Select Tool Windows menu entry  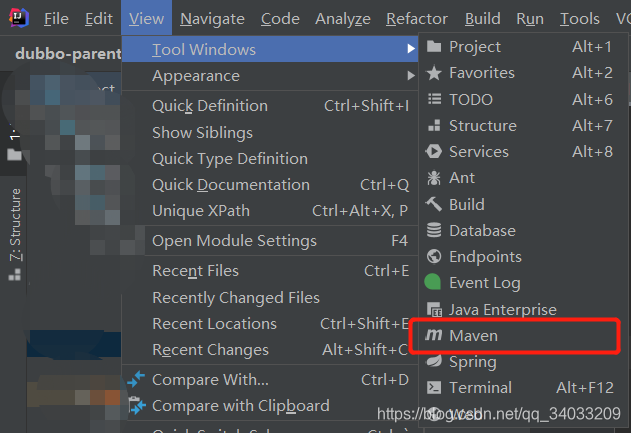pyautogui.click(x=270, y=49)
